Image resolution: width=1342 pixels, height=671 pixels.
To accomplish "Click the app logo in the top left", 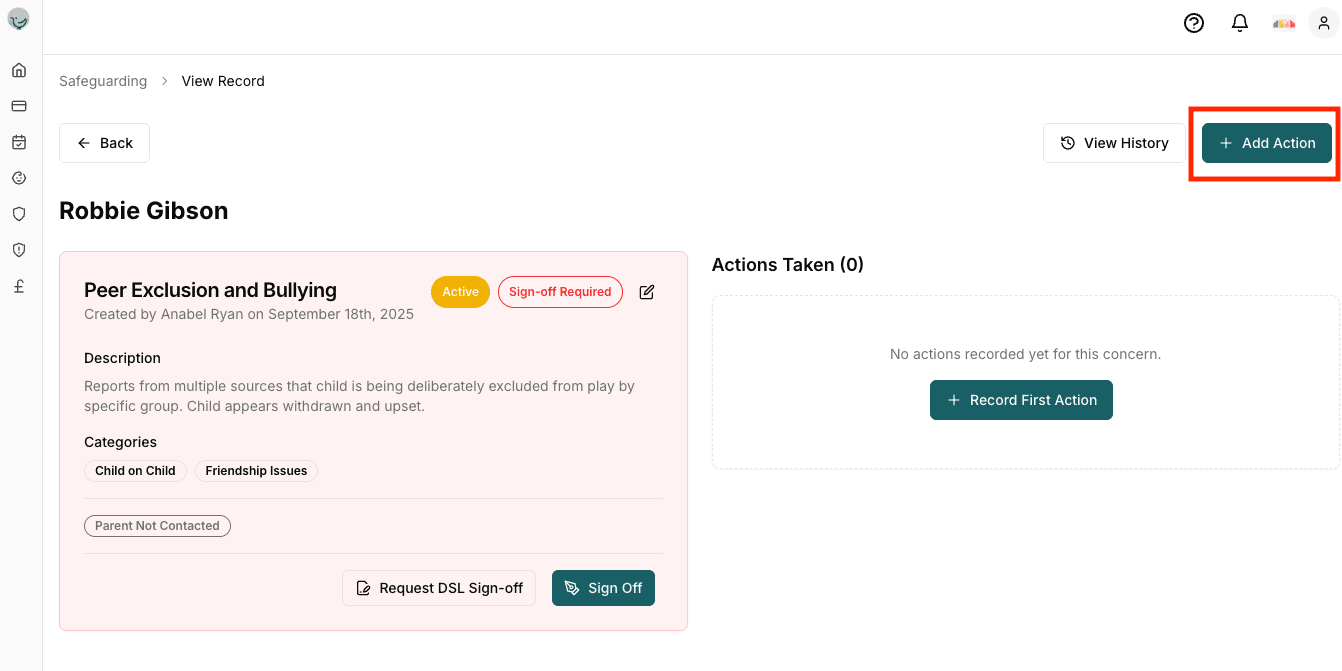I will point(18,18).
